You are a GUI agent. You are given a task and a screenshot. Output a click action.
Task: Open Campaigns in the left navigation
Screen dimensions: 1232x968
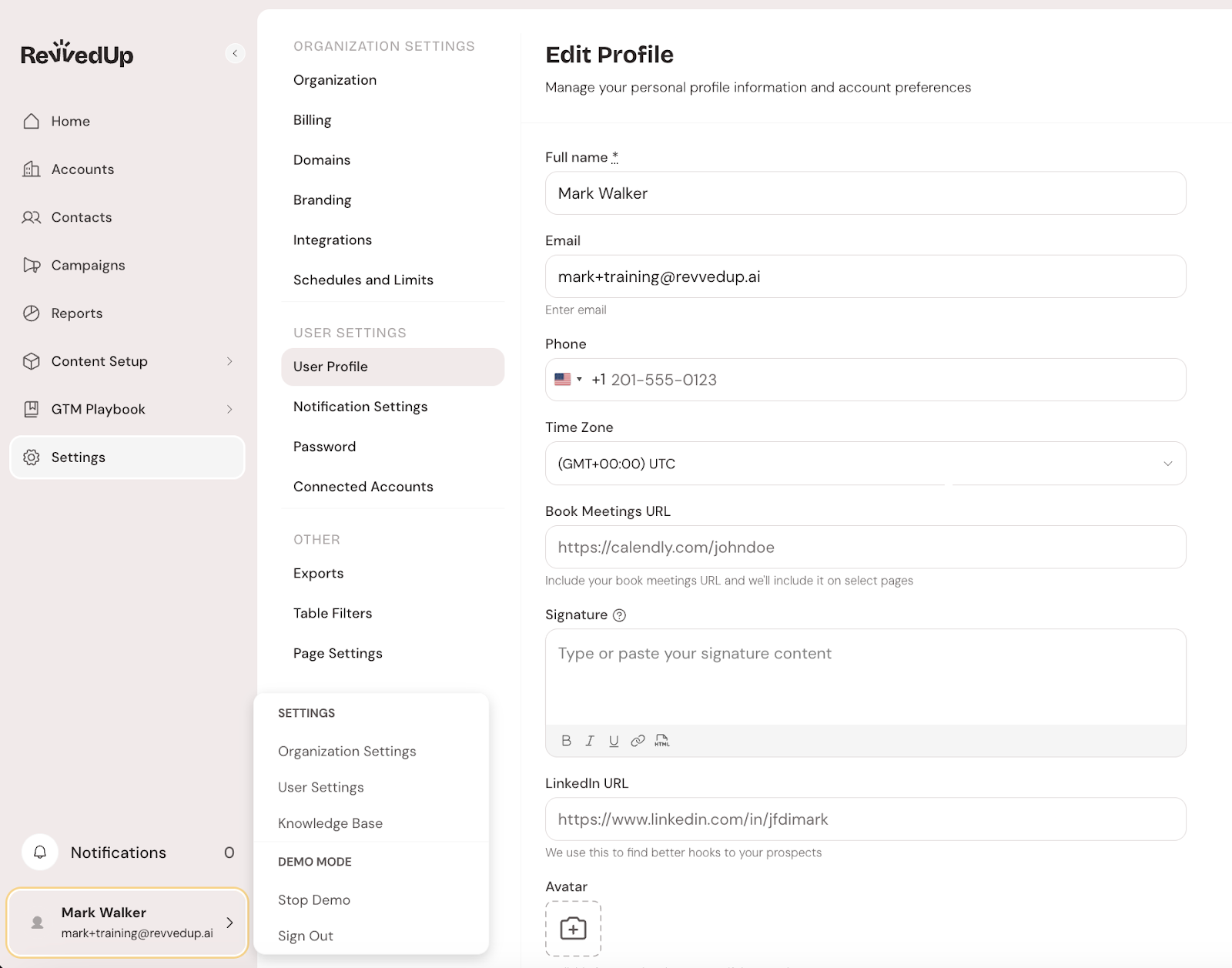click(88, 266)
